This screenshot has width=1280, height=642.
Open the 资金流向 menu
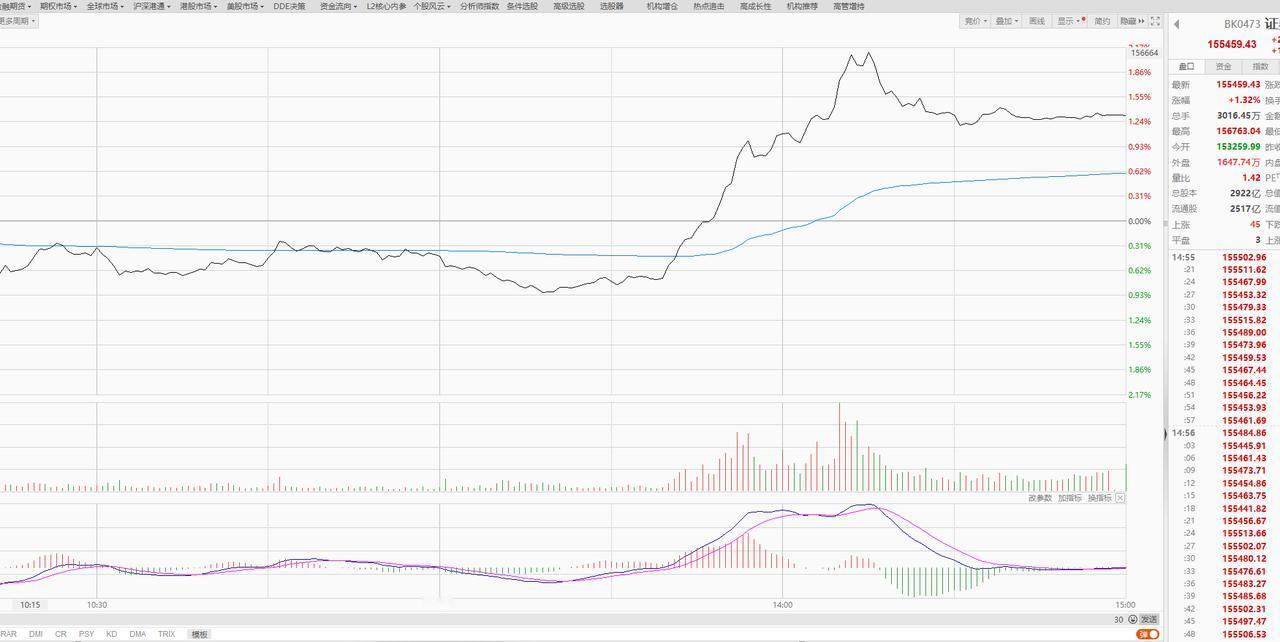(x=338, y=6)
